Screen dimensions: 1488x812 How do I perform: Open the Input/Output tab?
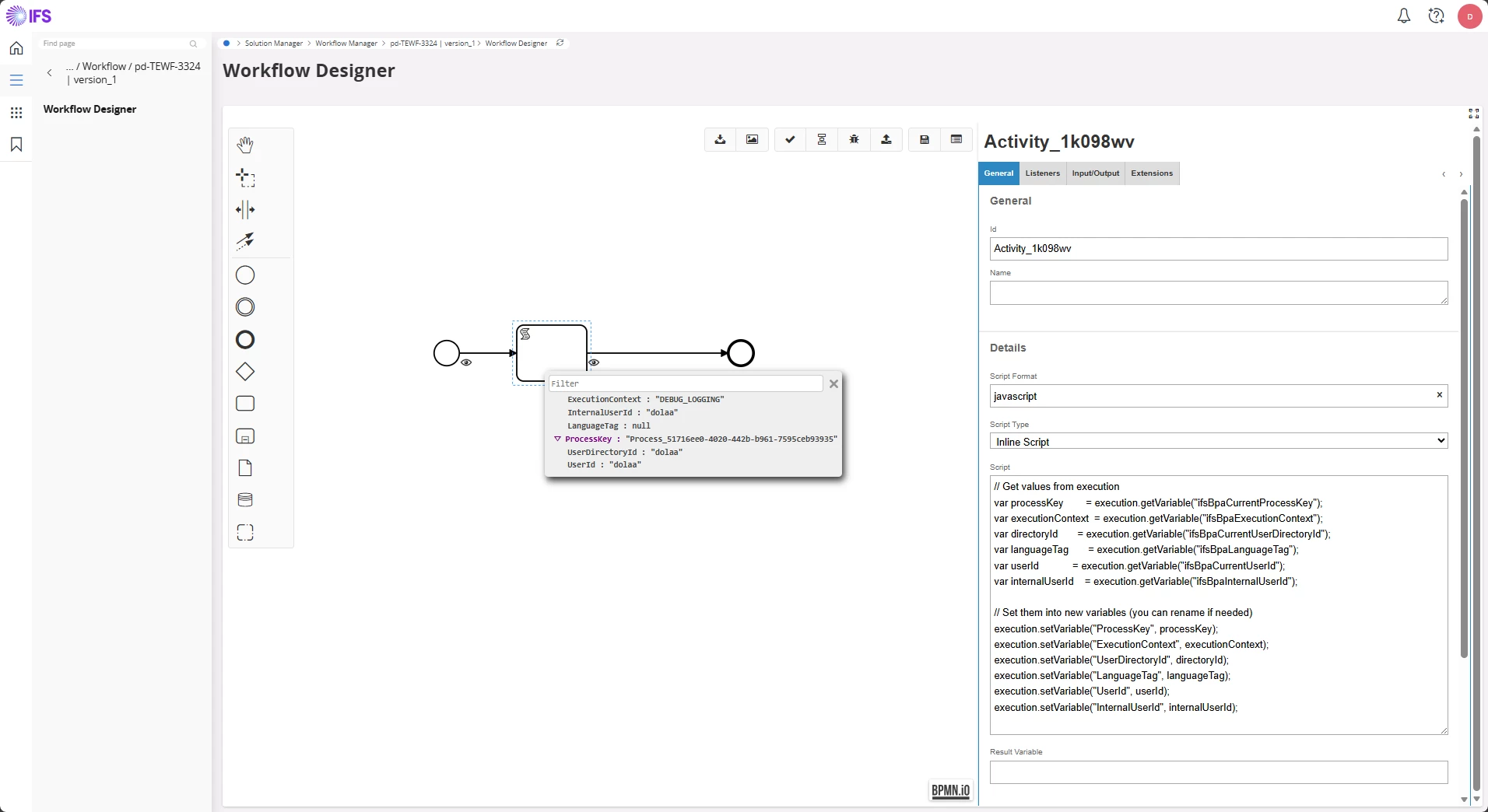point(1095,173)
